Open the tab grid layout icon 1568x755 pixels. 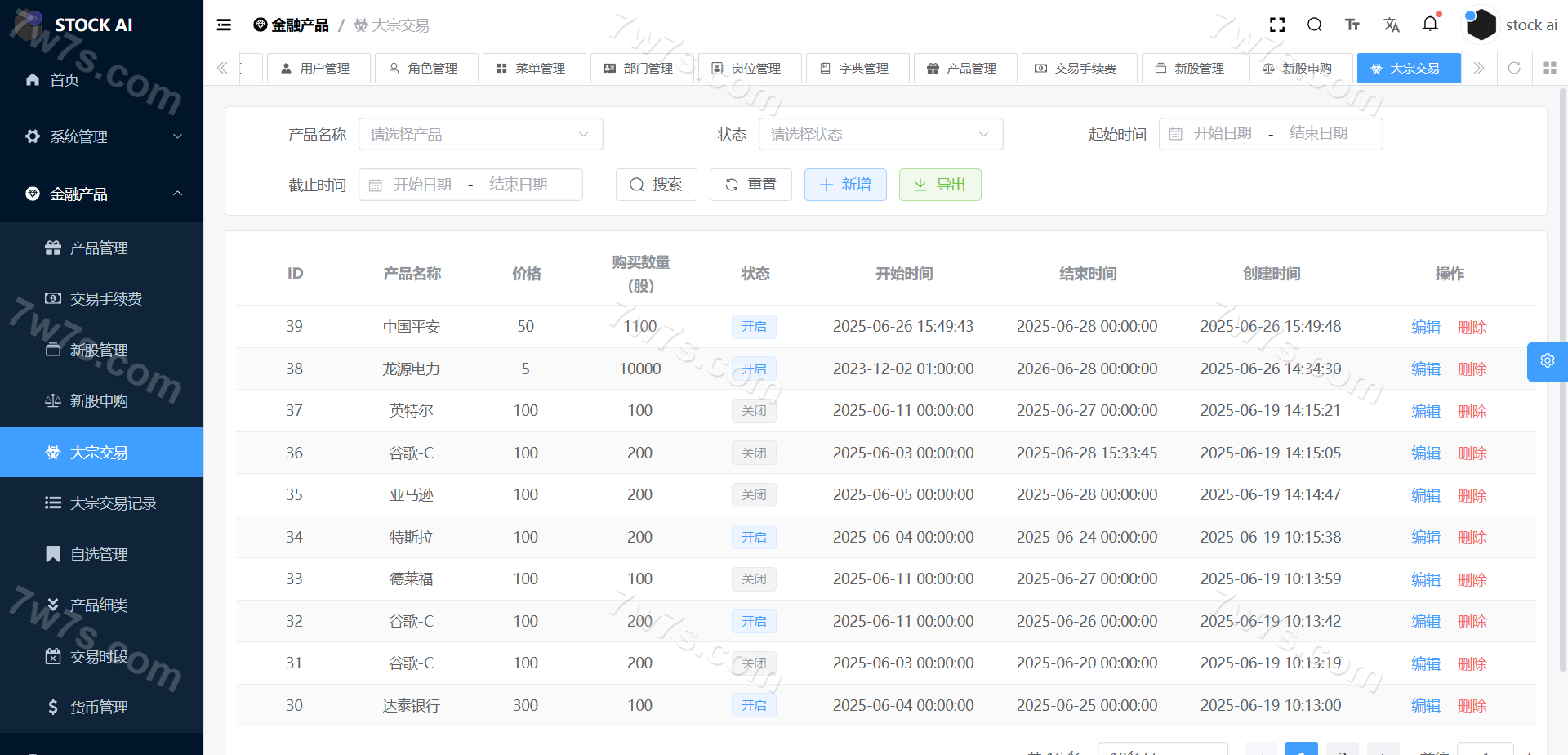tap(1549, 68)
